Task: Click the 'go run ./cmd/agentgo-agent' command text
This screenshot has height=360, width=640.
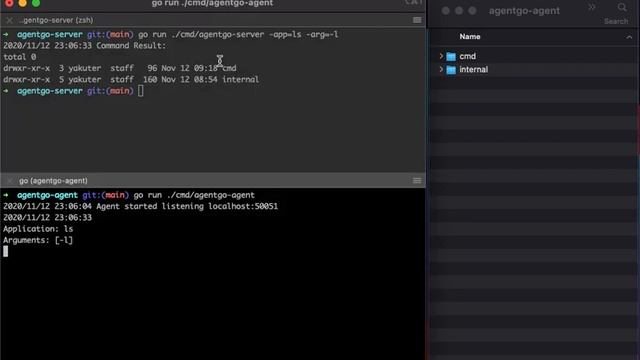Action: [x=194, y=196]
